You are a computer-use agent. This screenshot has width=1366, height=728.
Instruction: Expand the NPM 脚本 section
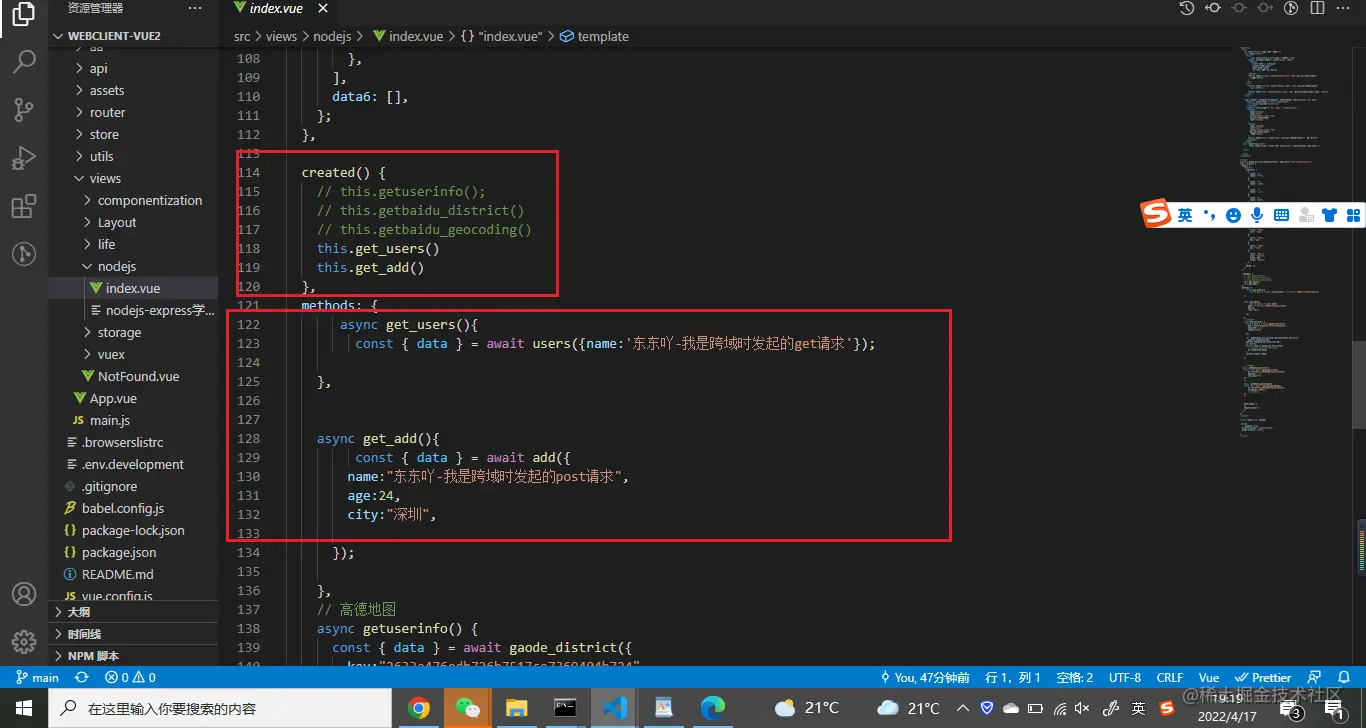point(133,656)
